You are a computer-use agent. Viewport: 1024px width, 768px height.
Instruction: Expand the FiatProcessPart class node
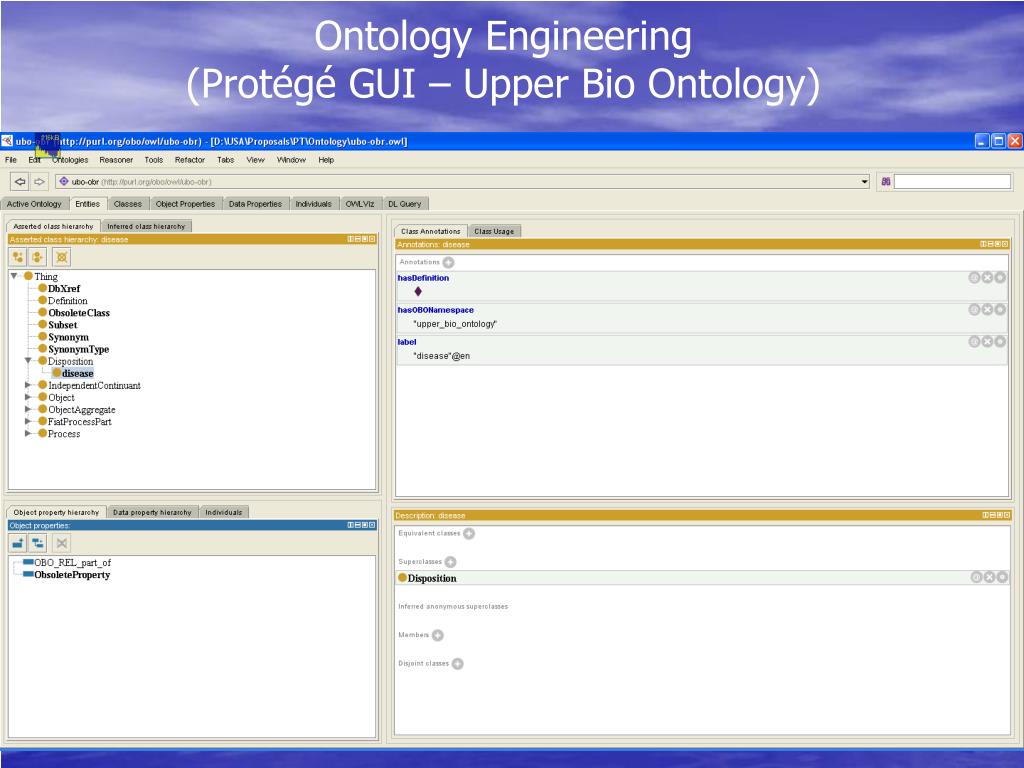(x=28, y=421)
